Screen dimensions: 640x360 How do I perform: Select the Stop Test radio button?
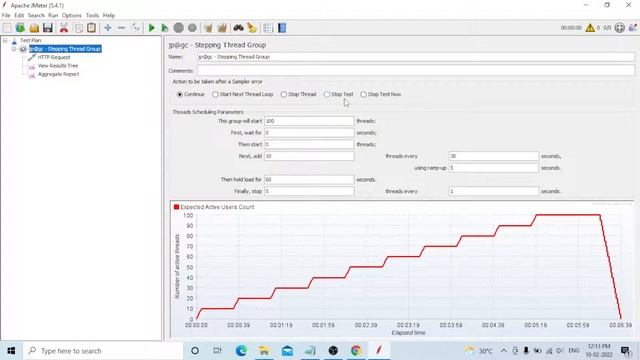pos(327,94)
